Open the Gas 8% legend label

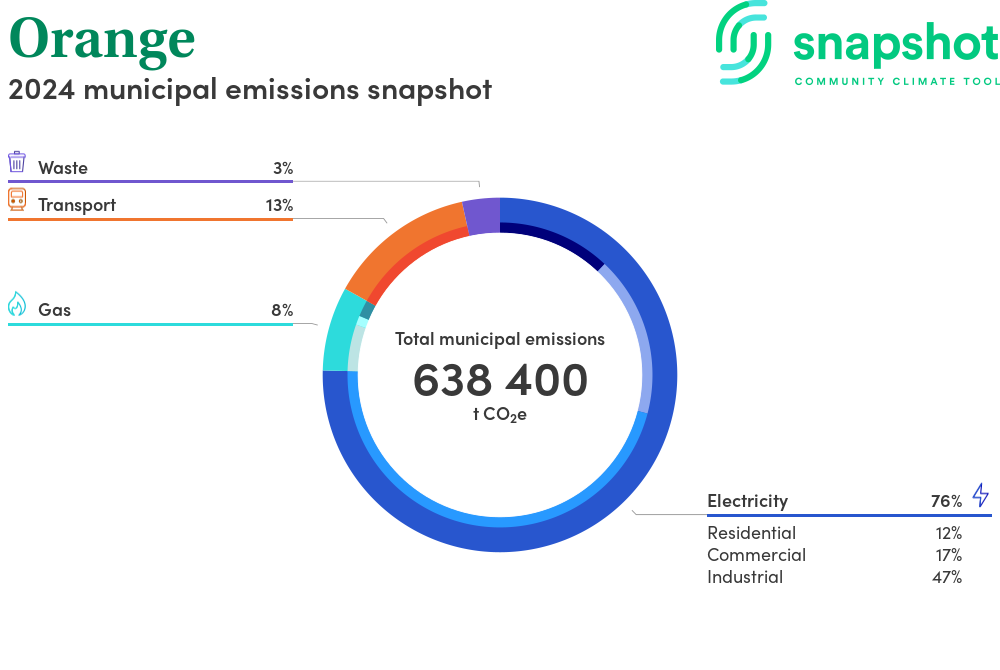tap(150, 310)
